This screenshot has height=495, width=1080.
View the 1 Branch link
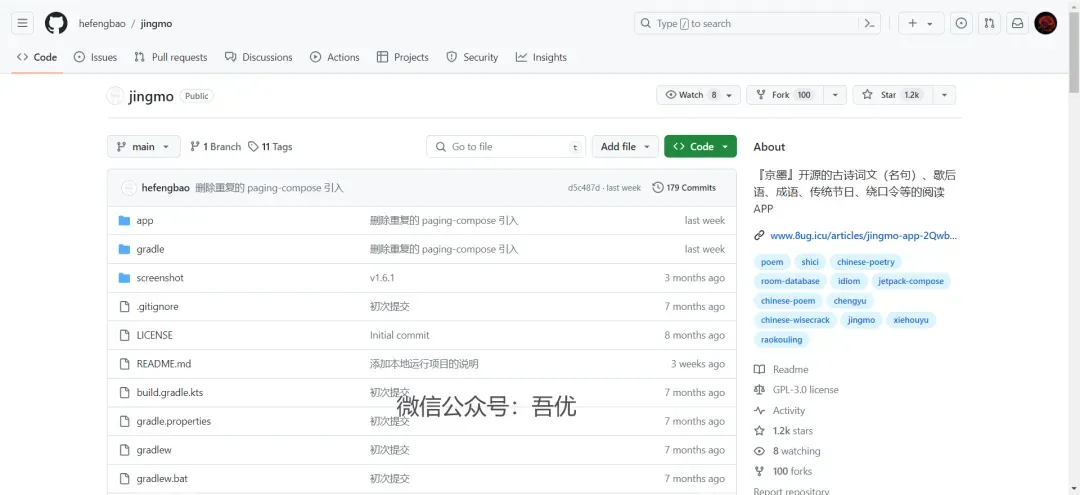(216, 147)
